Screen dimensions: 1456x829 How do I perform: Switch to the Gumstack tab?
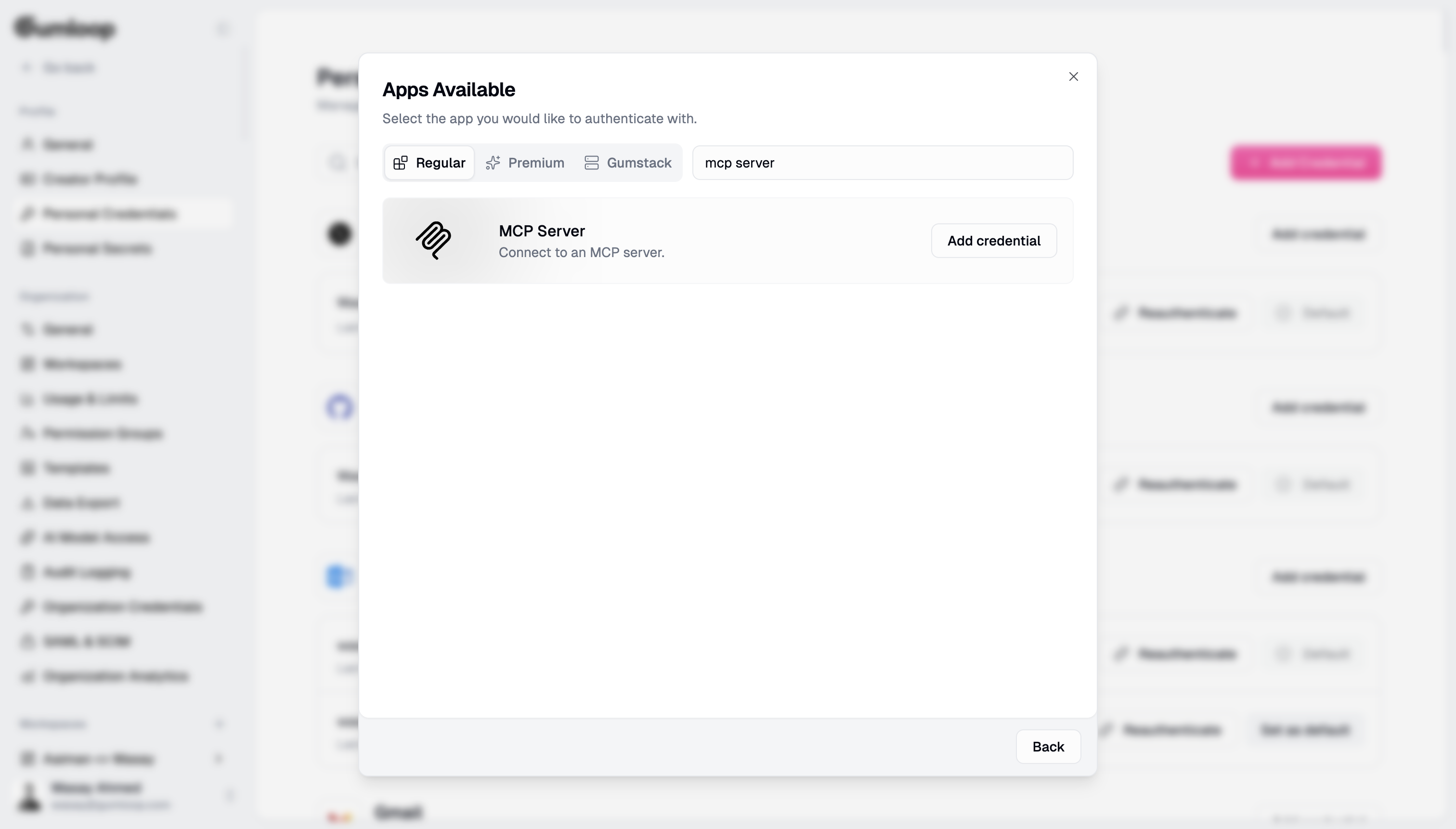(x=627, y=163)
